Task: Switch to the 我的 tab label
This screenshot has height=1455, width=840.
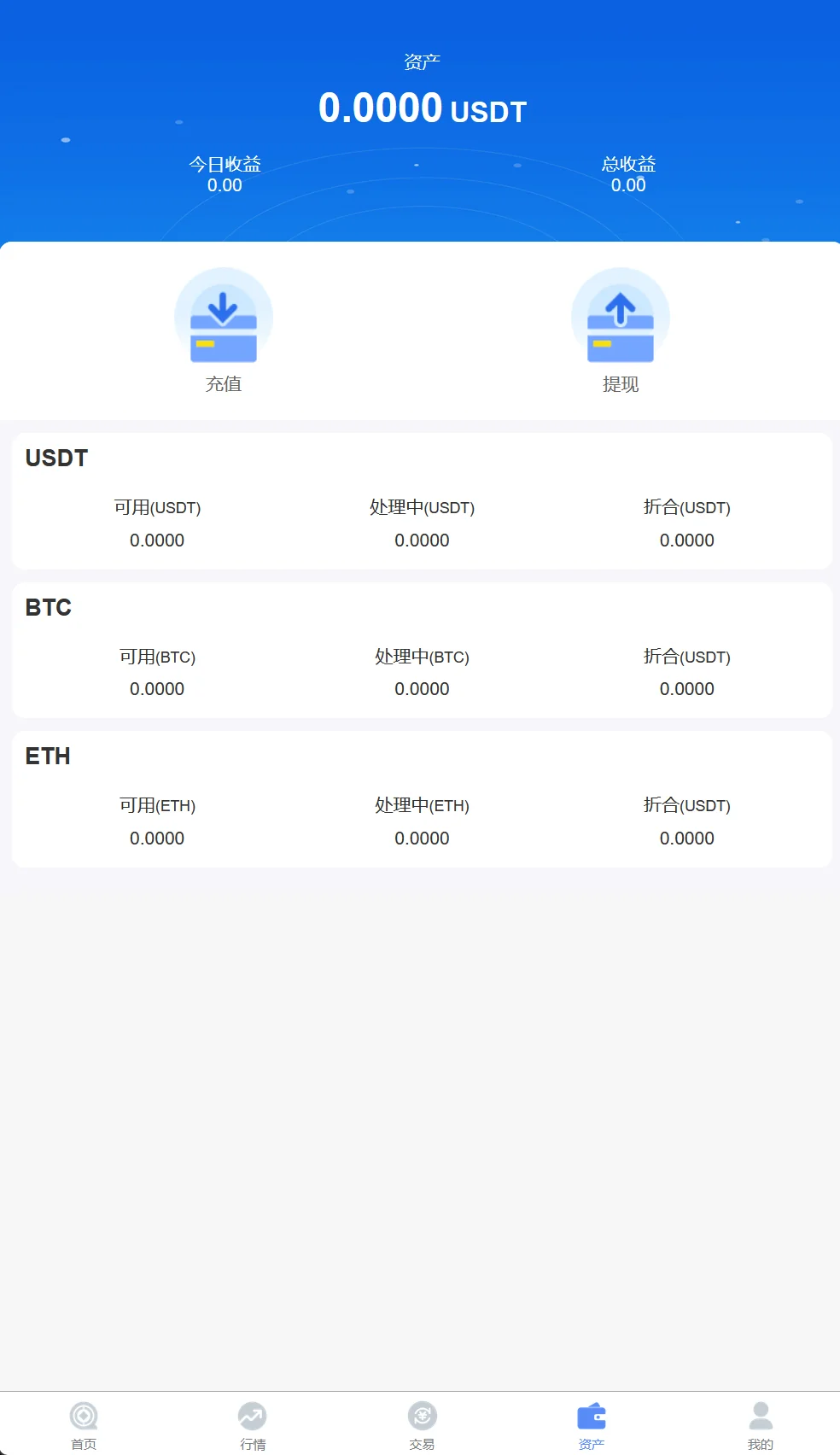Action: pos(761,1444)
